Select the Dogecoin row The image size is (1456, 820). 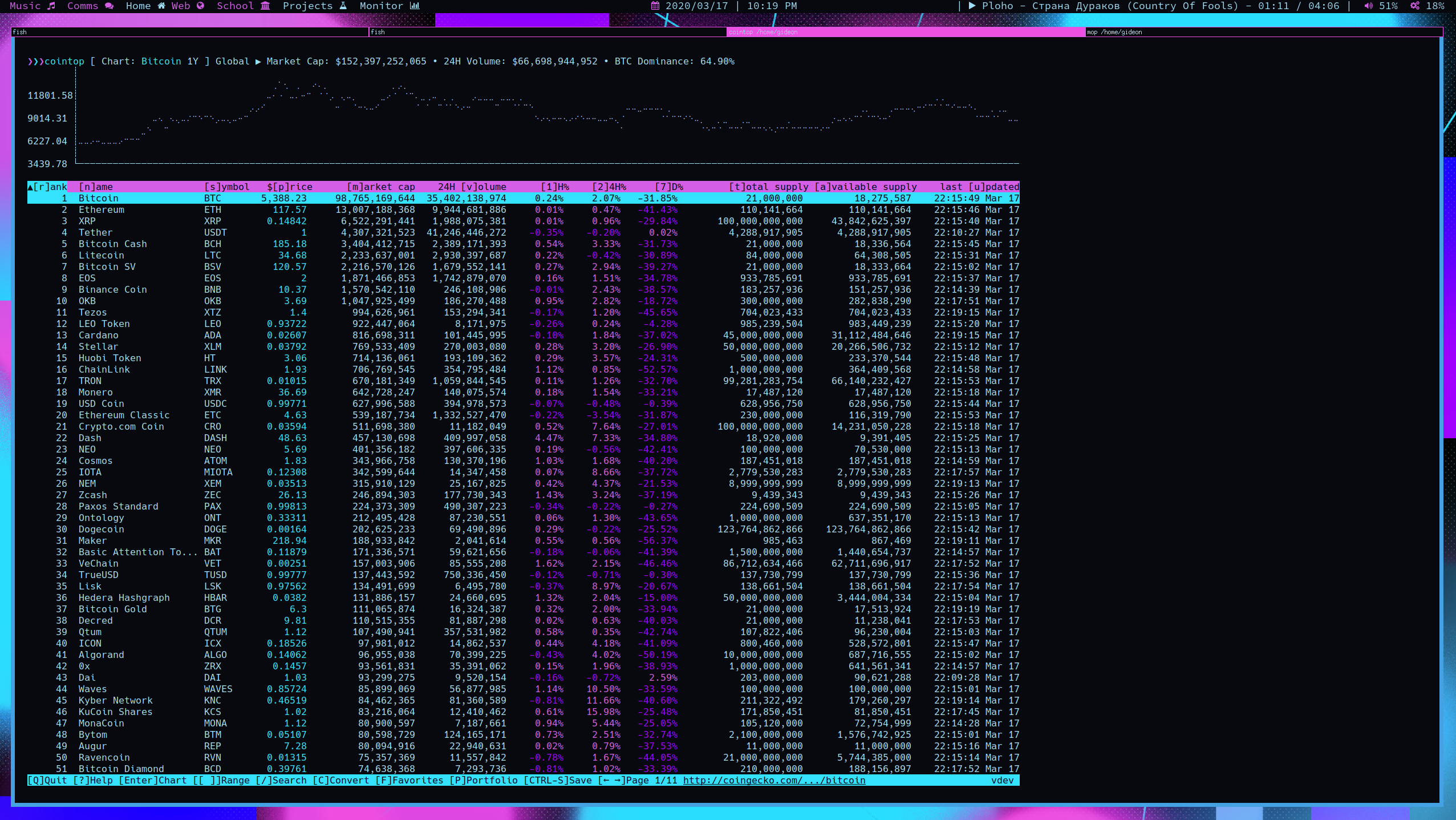click(x=523, y=529)
